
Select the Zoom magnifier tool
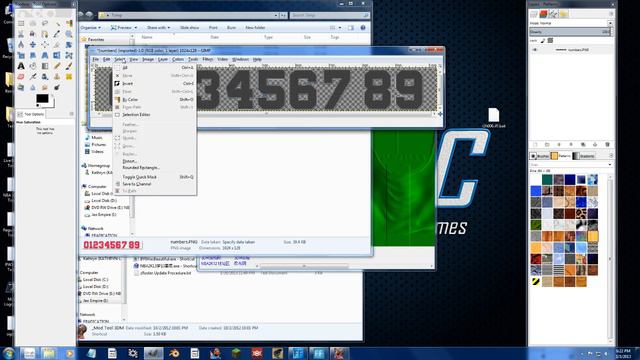pos(69,34)
